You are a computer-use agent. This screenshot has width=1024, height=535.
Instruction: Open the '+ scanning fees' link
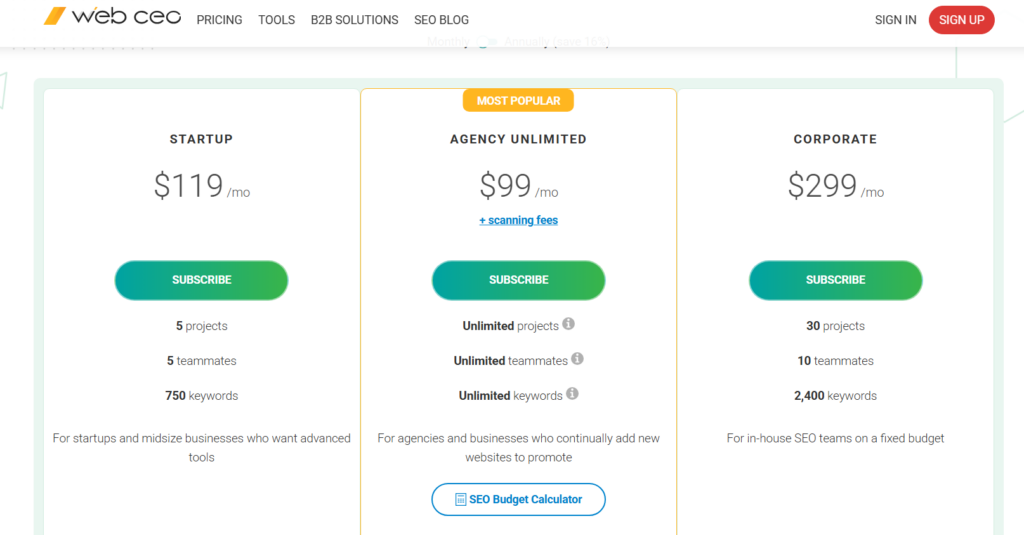(x=518, y=220)
